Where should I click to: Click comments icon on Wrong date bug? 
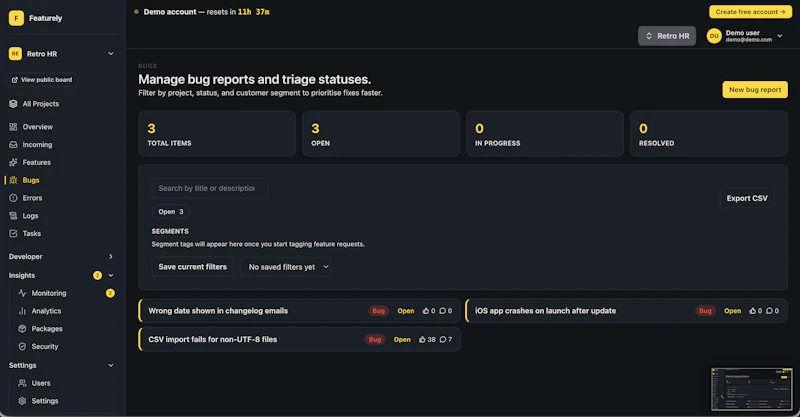[442, 311]
